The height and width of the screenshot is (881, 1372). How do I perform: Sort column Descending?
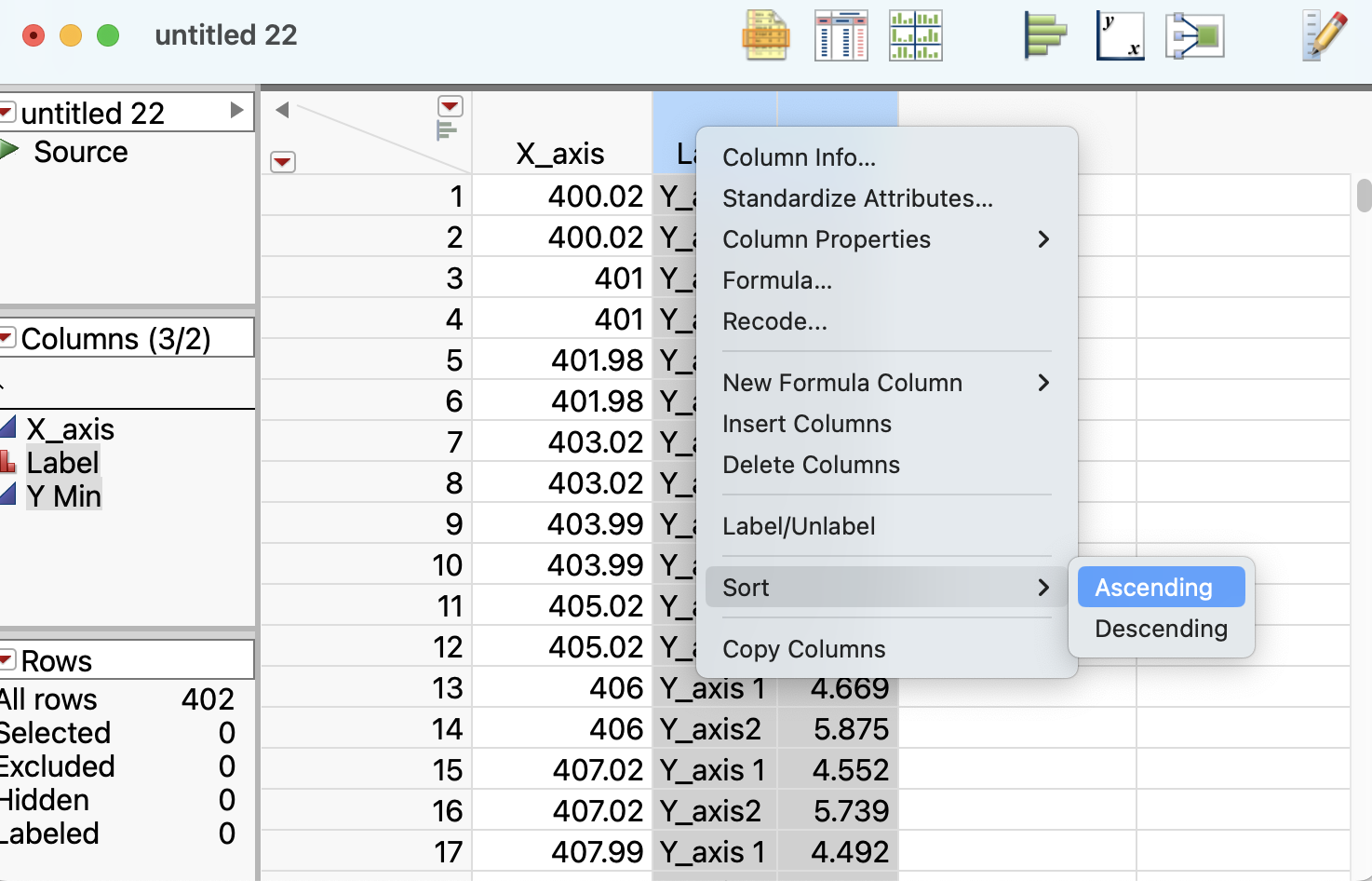1162,629
